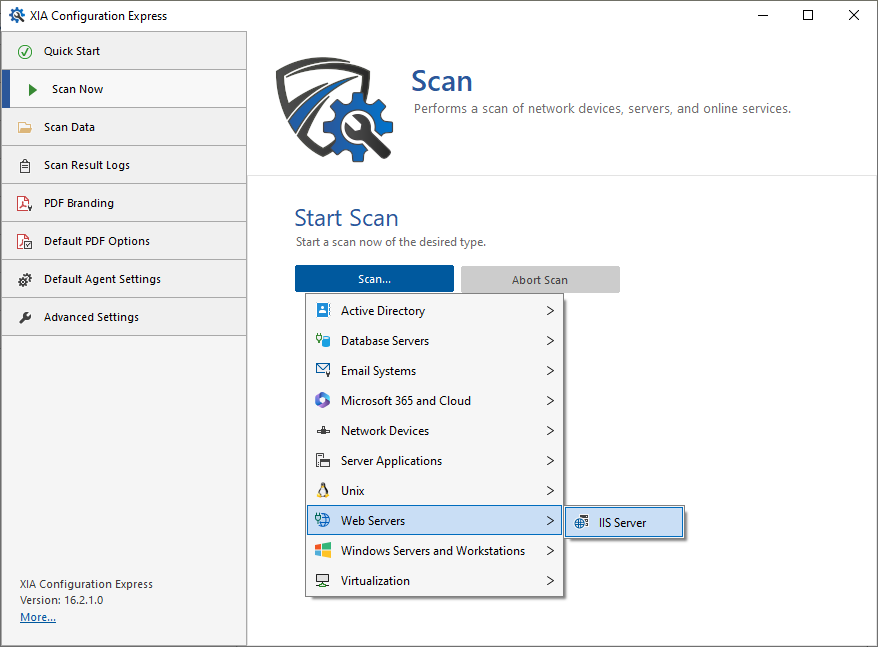The width and height of the screenshot is (878, 647).
Task: Expand the Microsoft 365 and Cloud arrow
Action: point(550,401)
